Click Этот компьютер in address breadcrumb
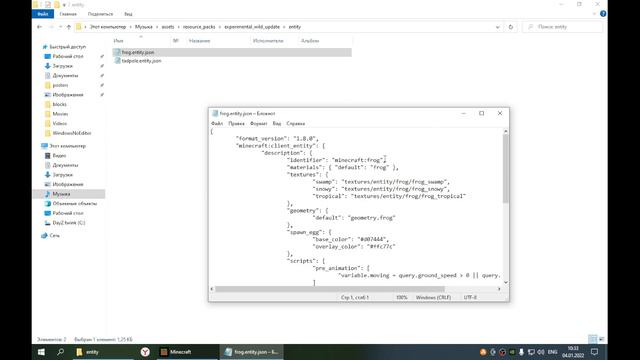This screenshot has width=640, height=360. pyautogui.click(x=108, y=27)
